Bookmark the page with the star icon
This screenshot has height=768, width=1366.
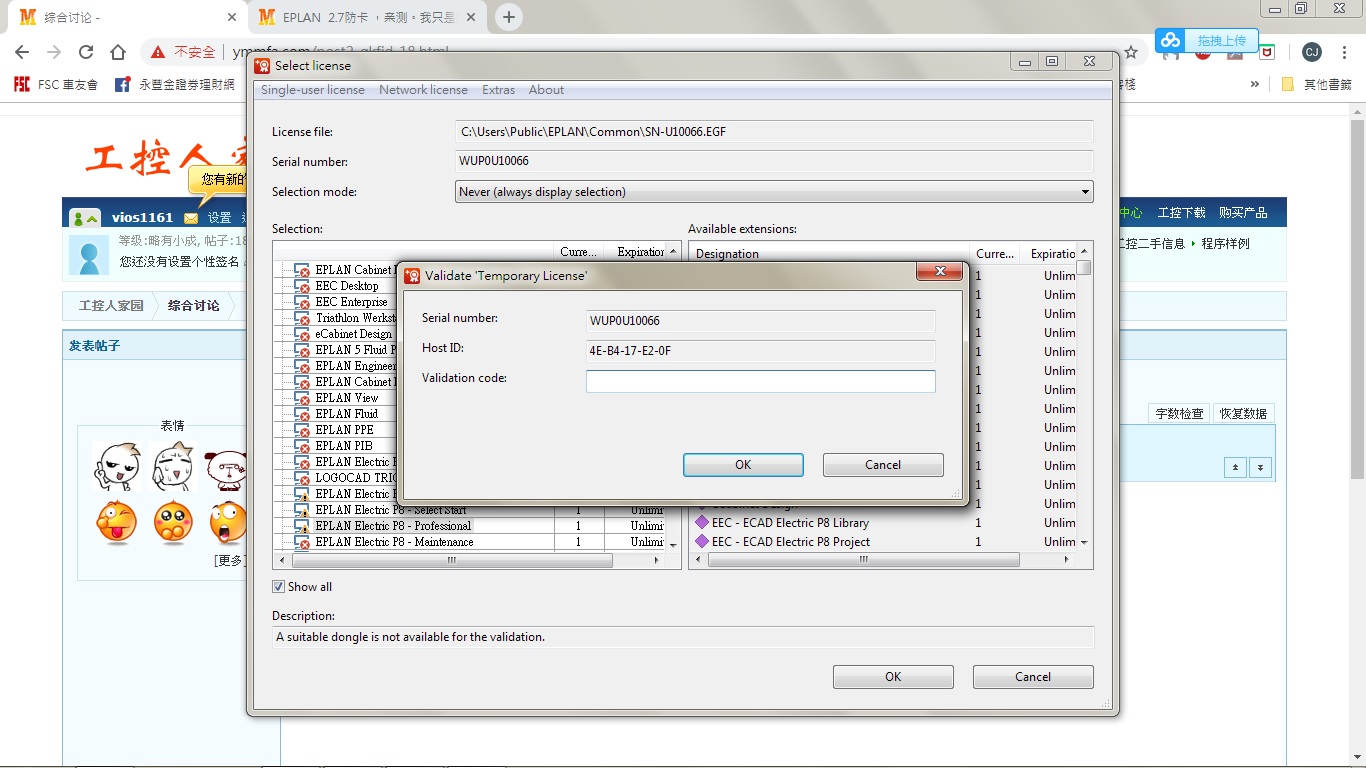coord(1131,52)
